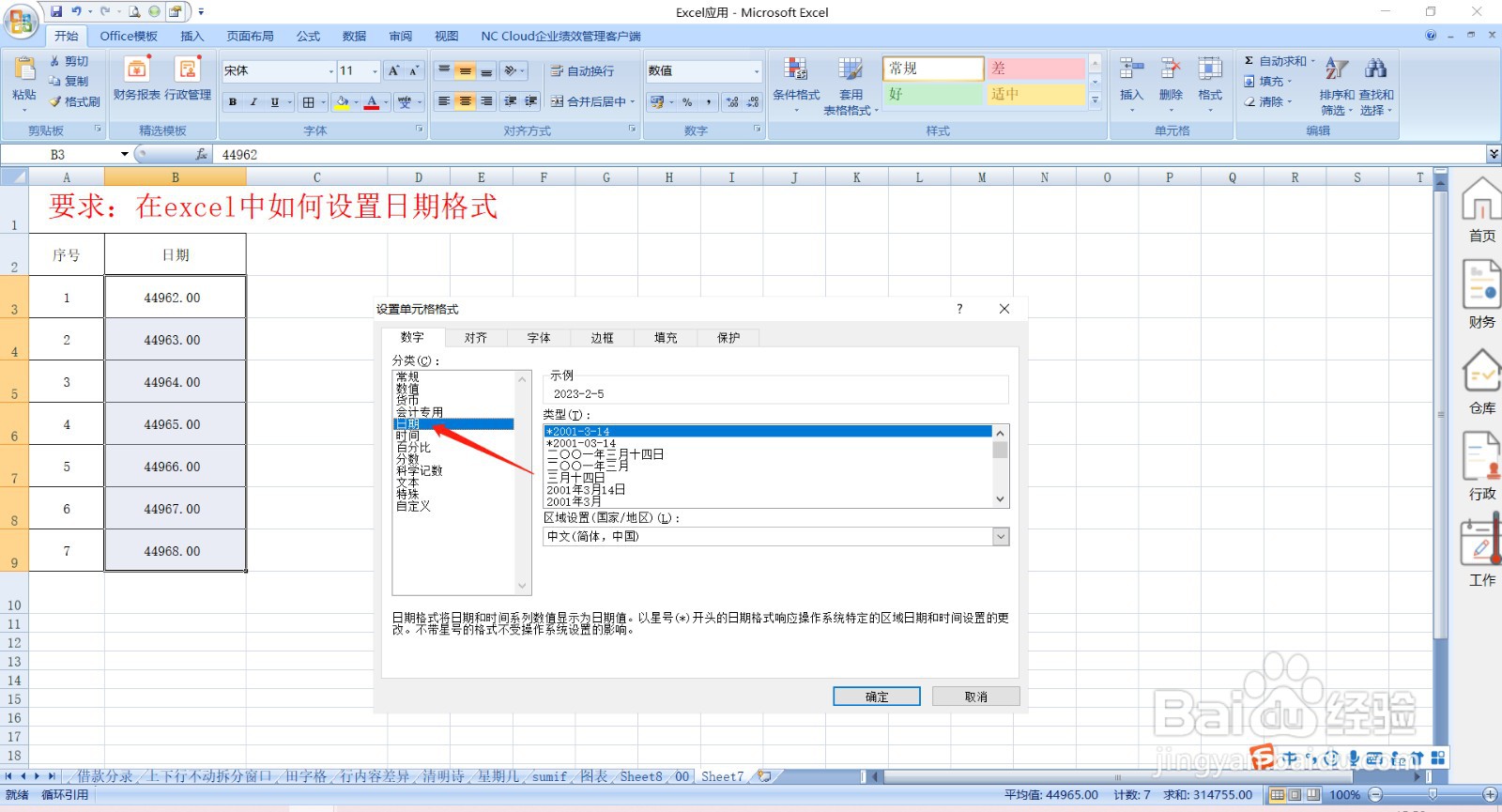This screenshot has width=1502, height=812.
Task: Toggle center horizontal alignment
Action: click(466, 101)
